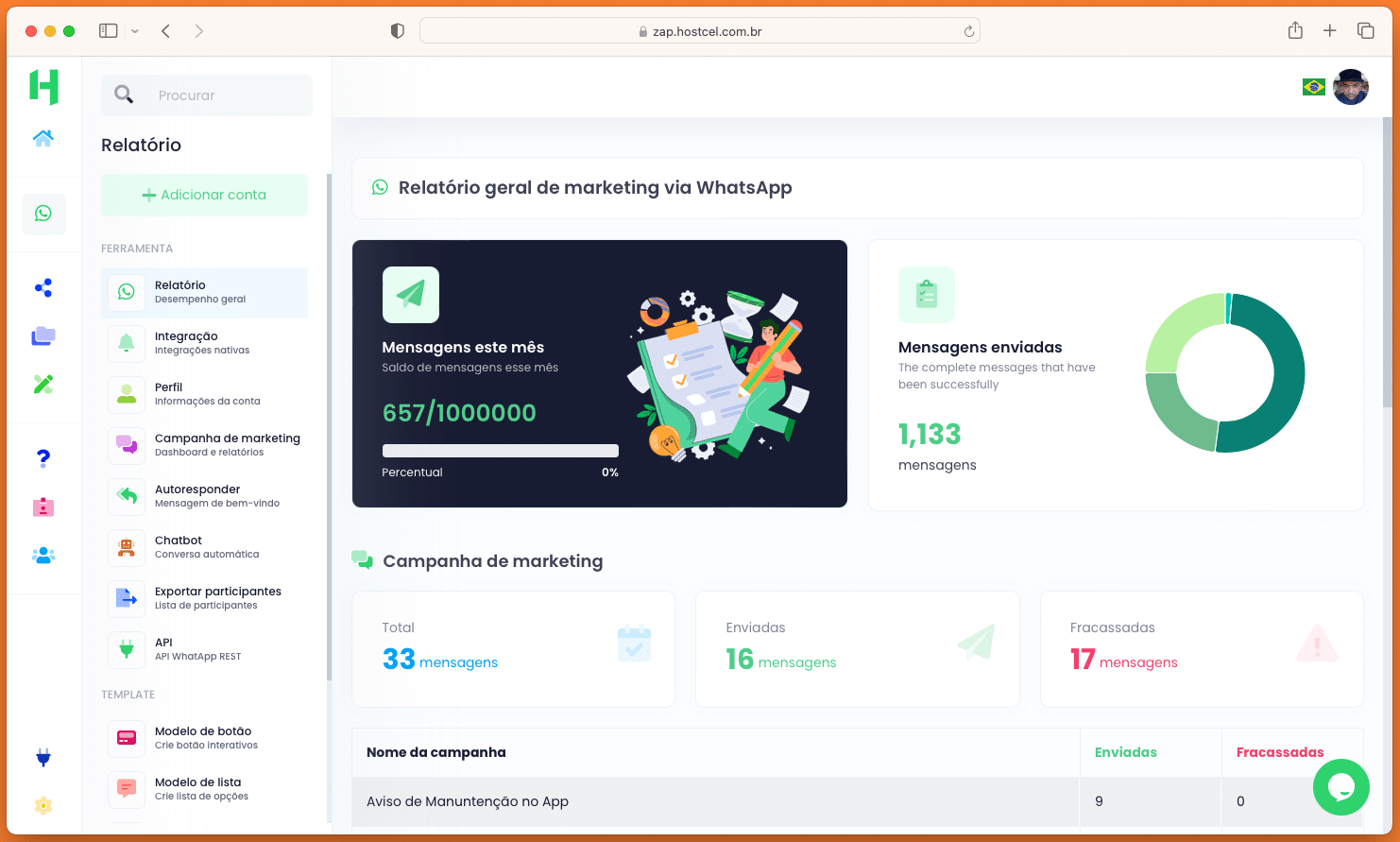This screenshot has width=1400, height=842.
Task: Click the privacy shield icon in Safari toolbar
Action: pyautogui.click(x=398, y=31)
